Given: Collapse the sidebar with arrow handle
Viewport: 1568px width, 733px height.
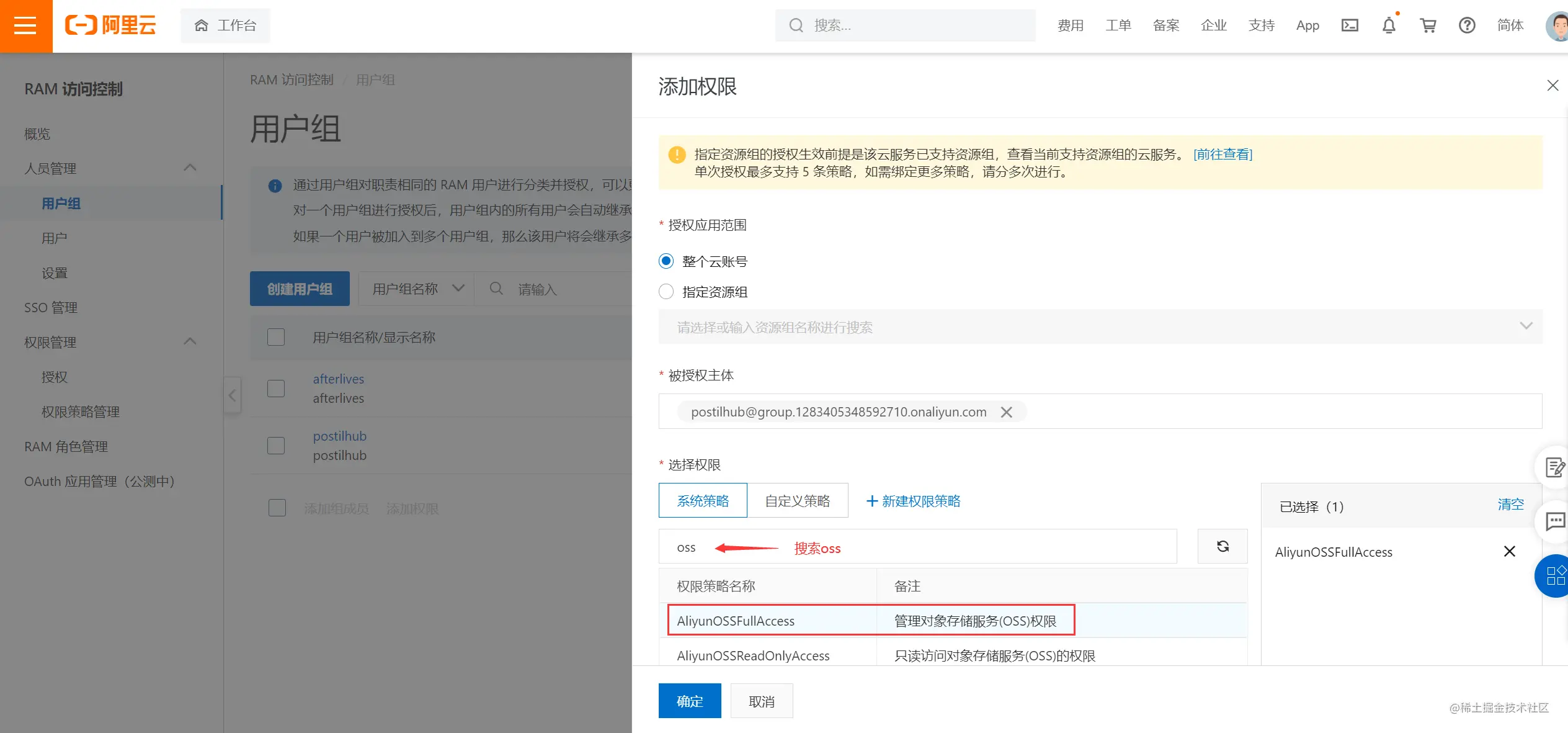Looking at the screenshot, I should [x=232, y=395].
